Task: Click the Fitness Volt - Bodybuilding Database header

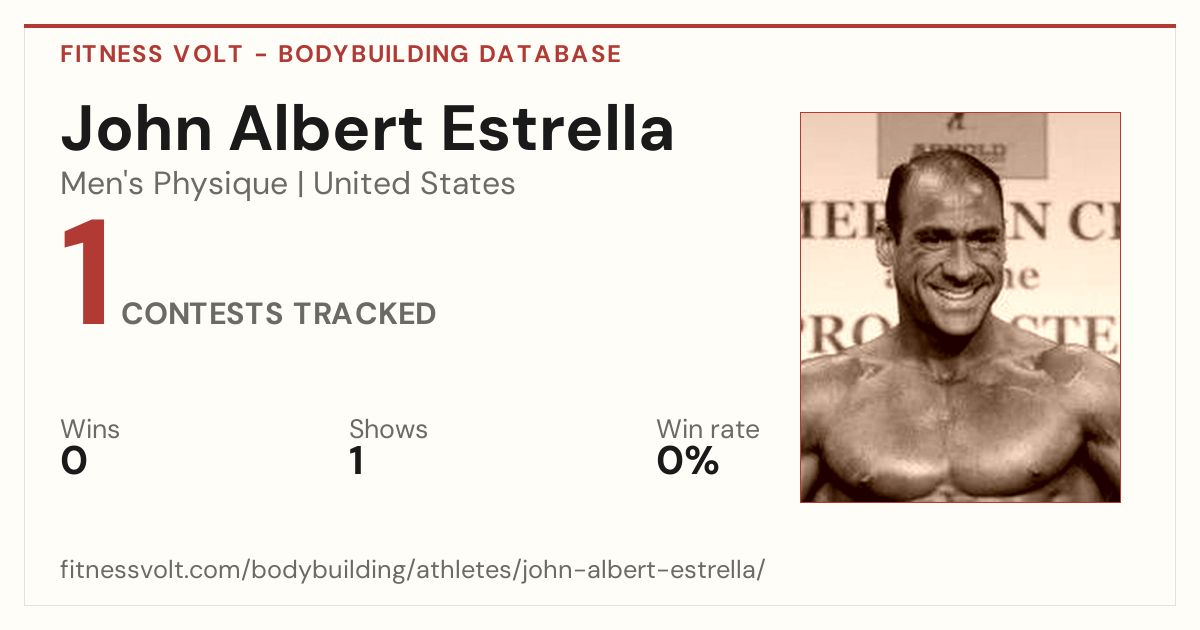Action: click(x=341, y=54)
